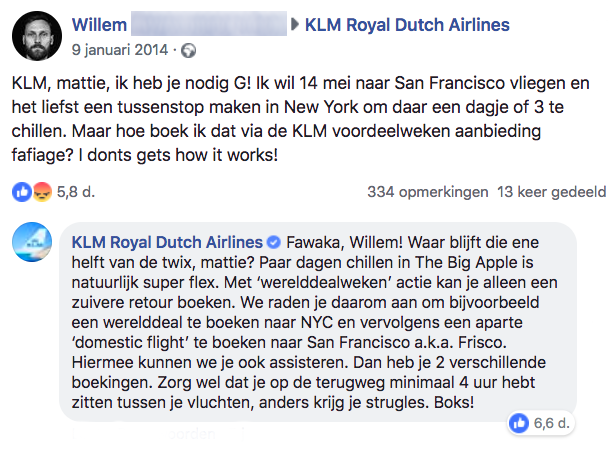Show who reacted via the 5,8 d. count

pyautogui.click(x=76, y=191)
